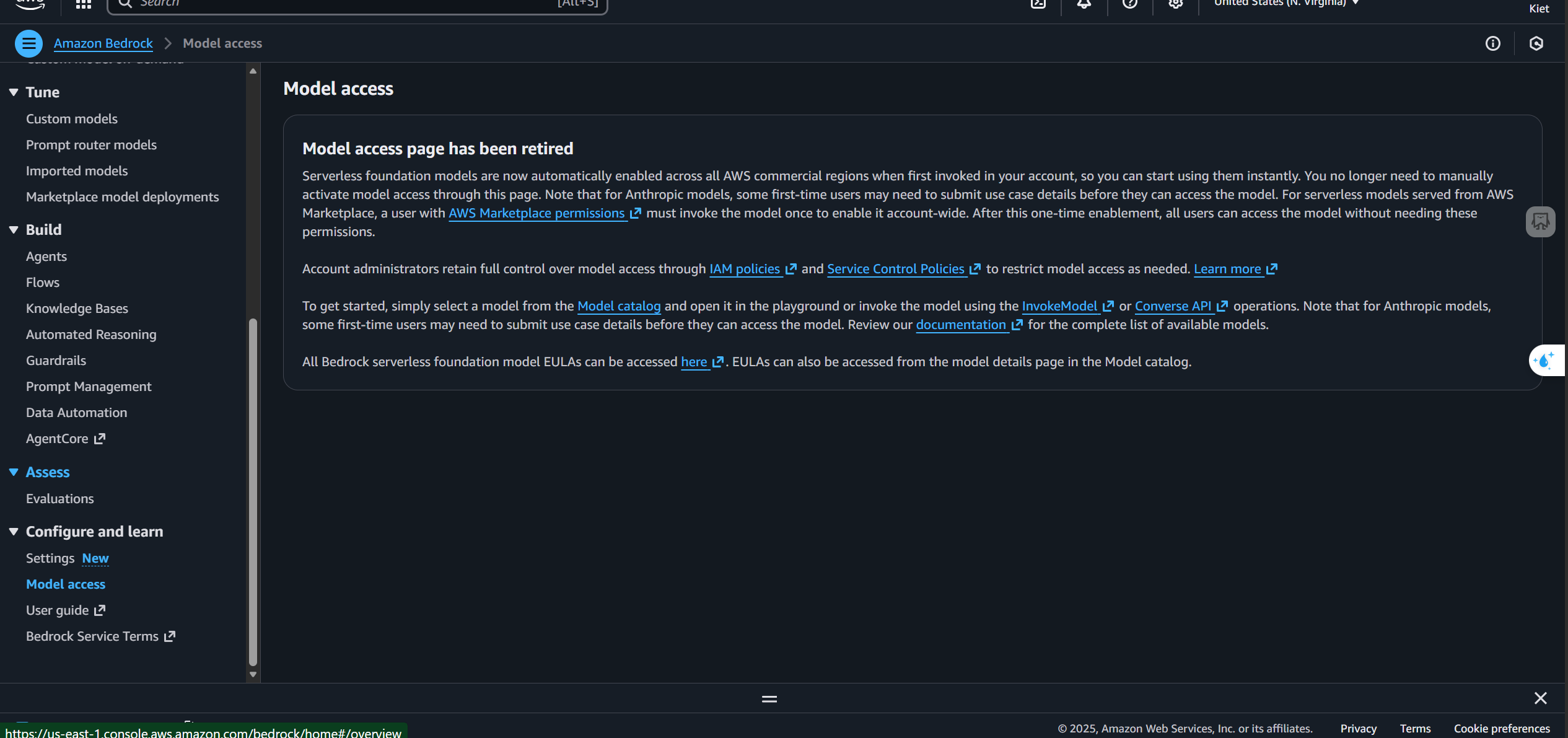The image size is (1568, 738).
Task: Open the AWS services grid icon
Action: (82, 4)
